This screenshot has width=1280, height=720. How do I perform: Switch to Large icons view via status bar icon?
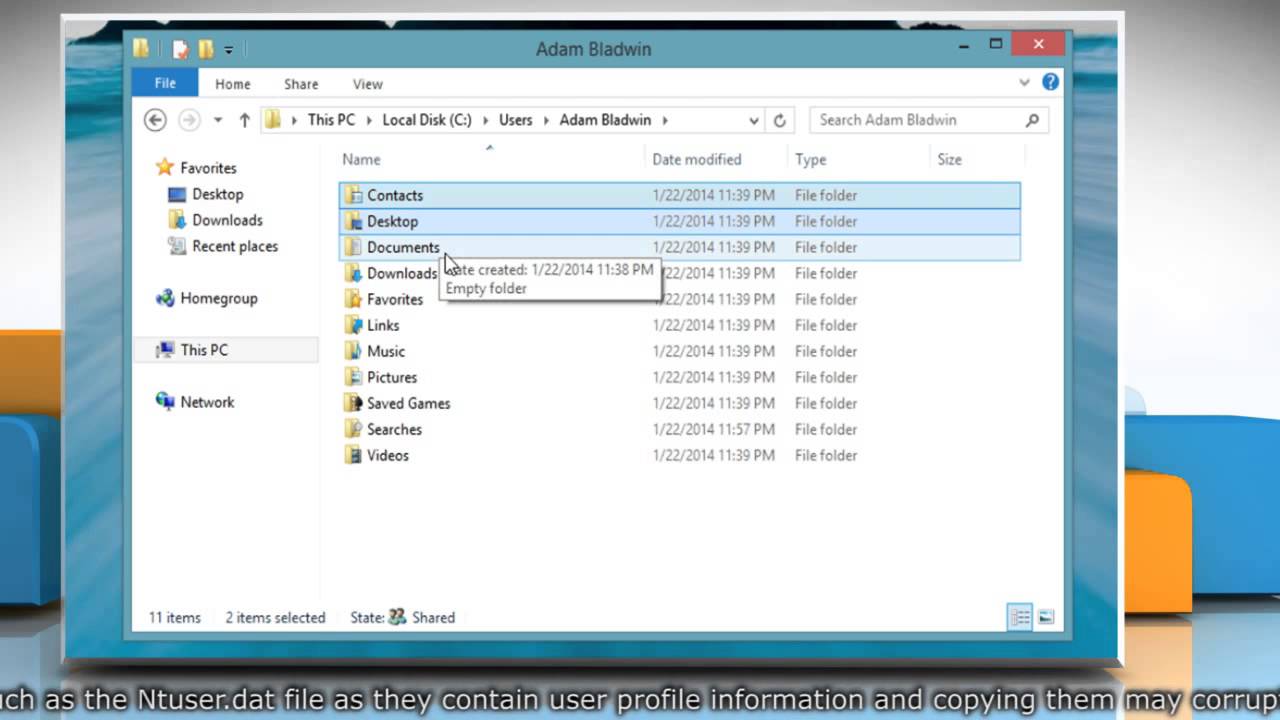1046,617
